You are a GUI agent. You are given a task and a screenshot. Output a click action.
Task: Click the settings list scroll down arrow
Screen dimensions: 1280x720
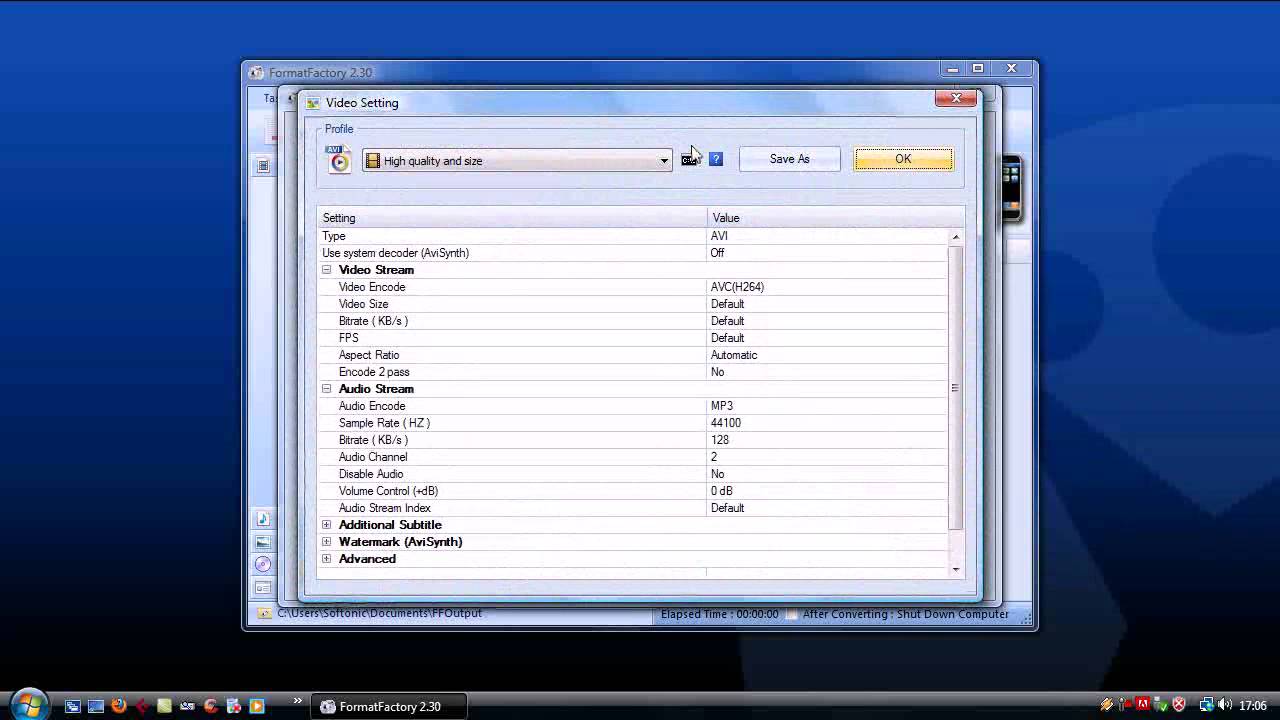tap(956, 569)
